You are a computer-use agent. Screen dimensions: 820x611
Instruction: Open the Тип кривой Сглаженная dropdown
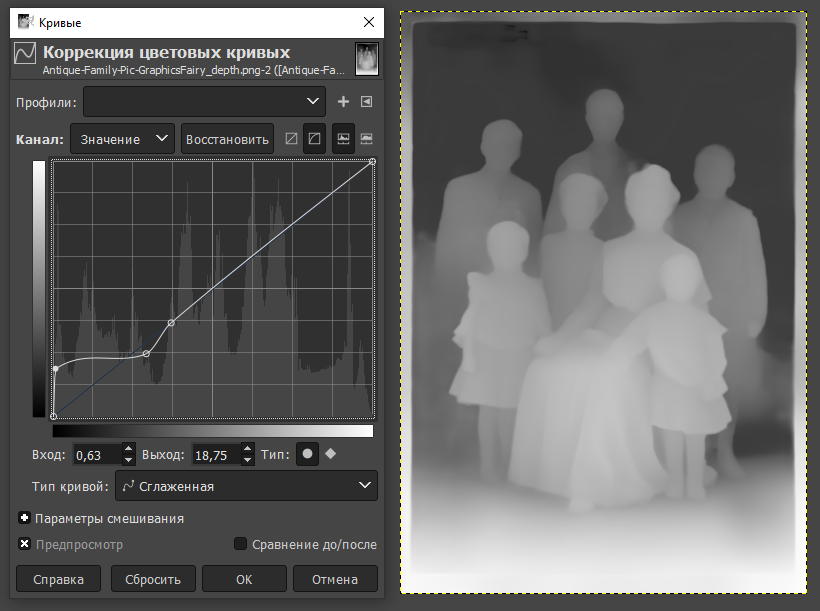pyautogui.click(x=246, y=486)
